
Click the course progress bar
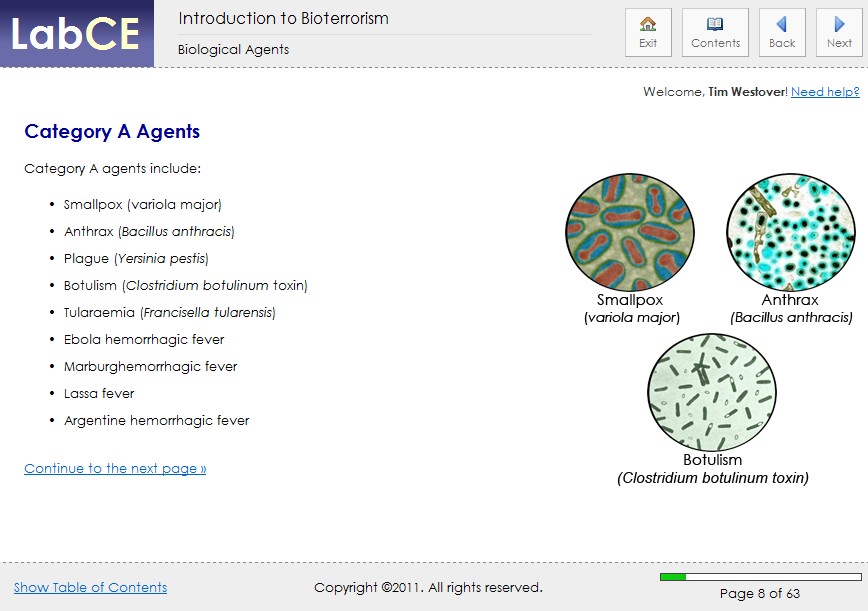761,577
